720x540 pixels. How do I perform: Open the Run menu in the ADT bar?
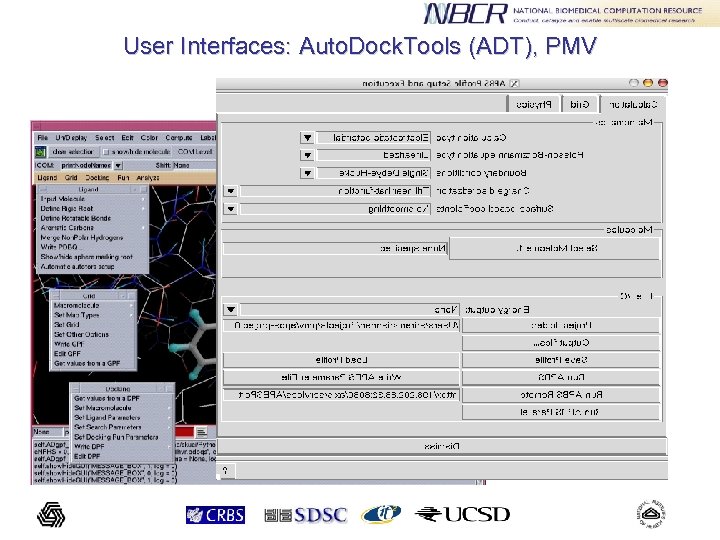pos(123,178)
